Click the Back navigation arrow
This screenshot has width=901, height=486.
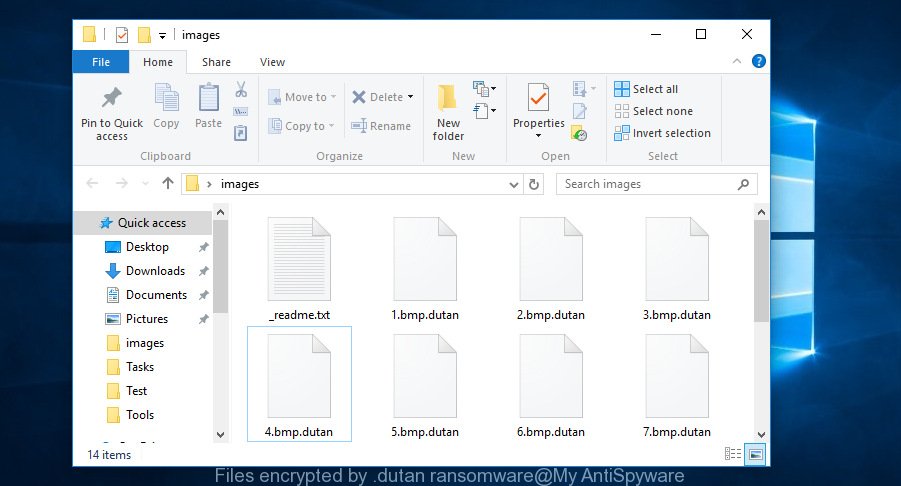(x=92, y=183)
